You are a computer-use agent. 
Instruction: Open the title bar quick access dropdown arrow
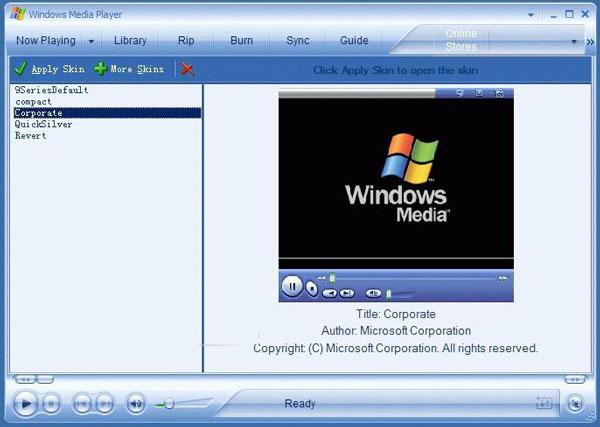click(x=531, y=15)
